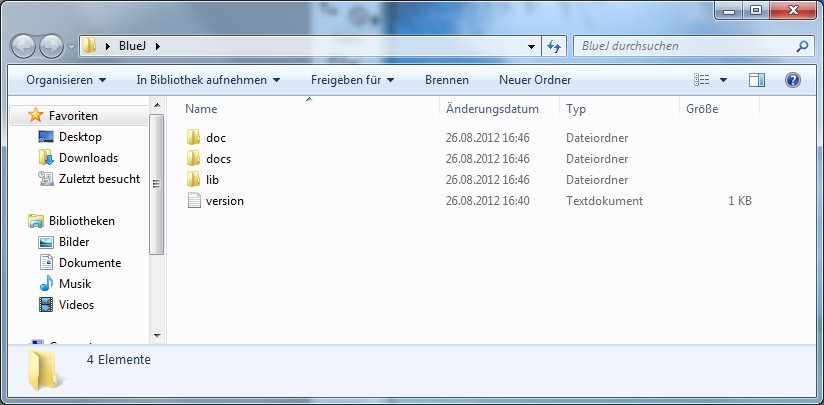The image size is (824, 405).
Task: Open Musik library in sidebar
Action: coord(75,284)
